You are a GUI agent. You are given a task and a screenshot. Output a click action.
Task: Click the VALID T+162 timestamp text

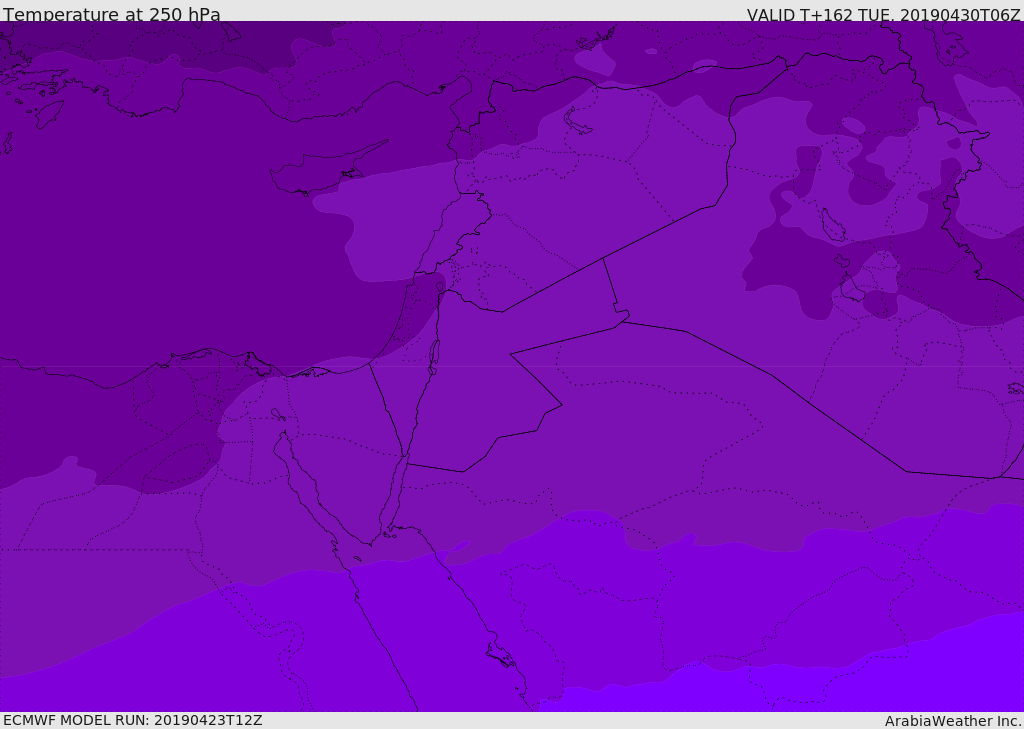883,14
